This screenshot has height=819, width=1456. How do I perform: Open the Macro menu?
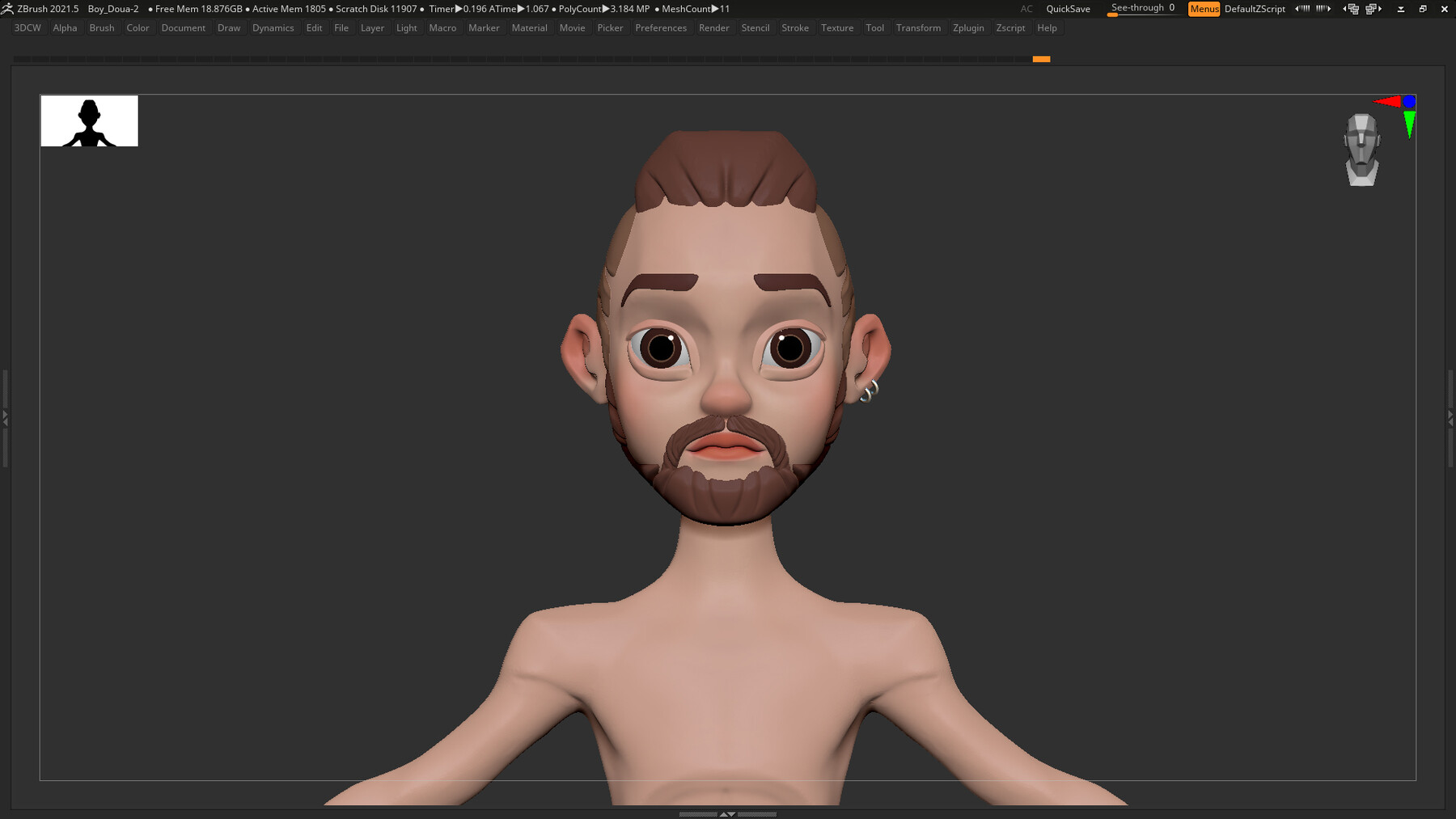click(442, 27)
